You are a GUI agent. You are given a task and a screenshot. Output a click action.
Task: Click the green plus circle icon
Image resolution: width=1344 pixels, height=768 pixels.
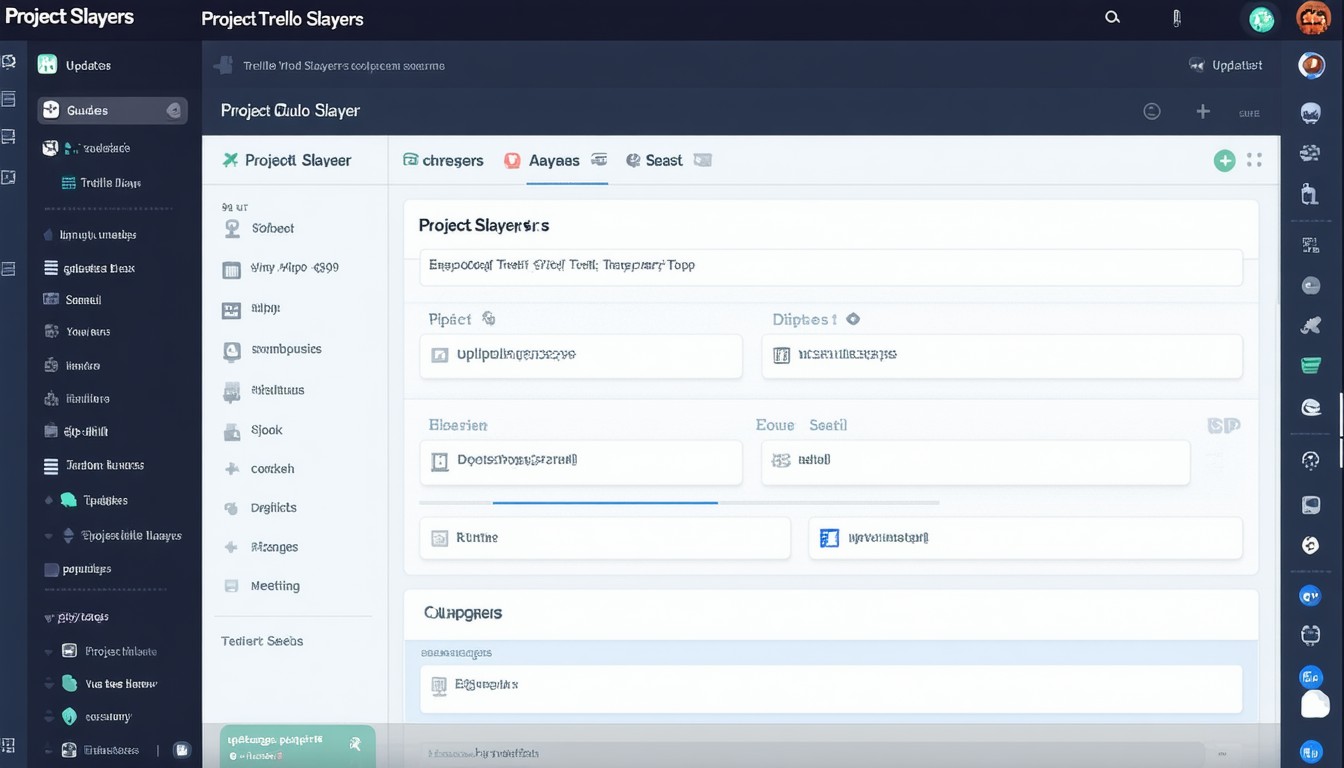click(1224, 160)
